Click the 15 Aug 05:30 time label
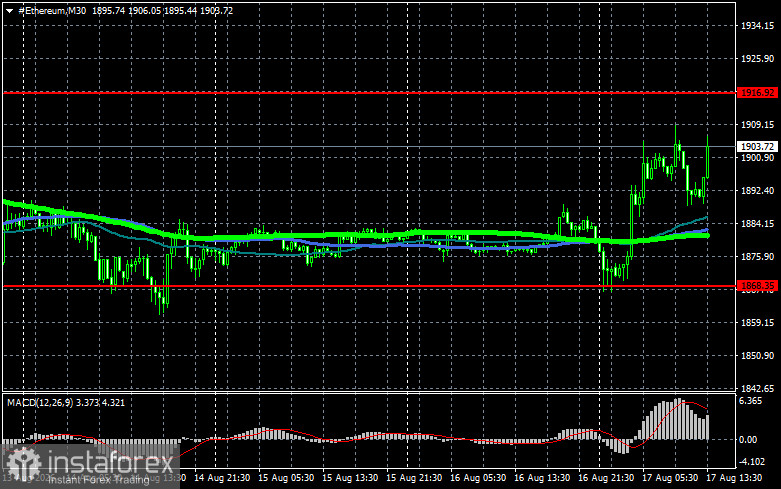 pyautogui.click(x=286, y=478)
